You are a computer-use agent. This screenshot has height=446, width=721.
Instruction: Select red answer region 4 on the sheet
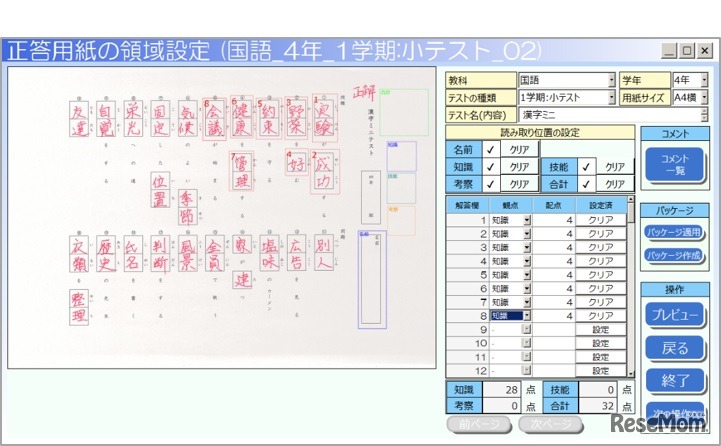click(x=297, y=162)
